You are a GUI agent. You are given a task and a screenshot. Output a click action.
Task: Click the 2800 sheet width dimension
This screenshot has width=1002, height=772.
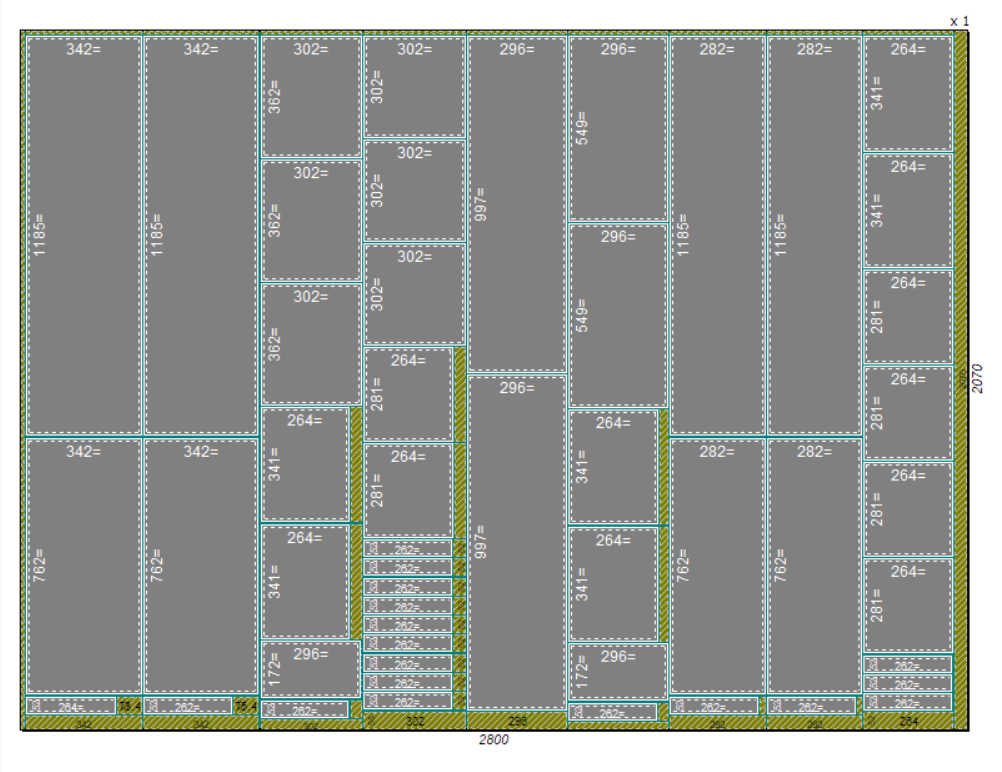494,740
